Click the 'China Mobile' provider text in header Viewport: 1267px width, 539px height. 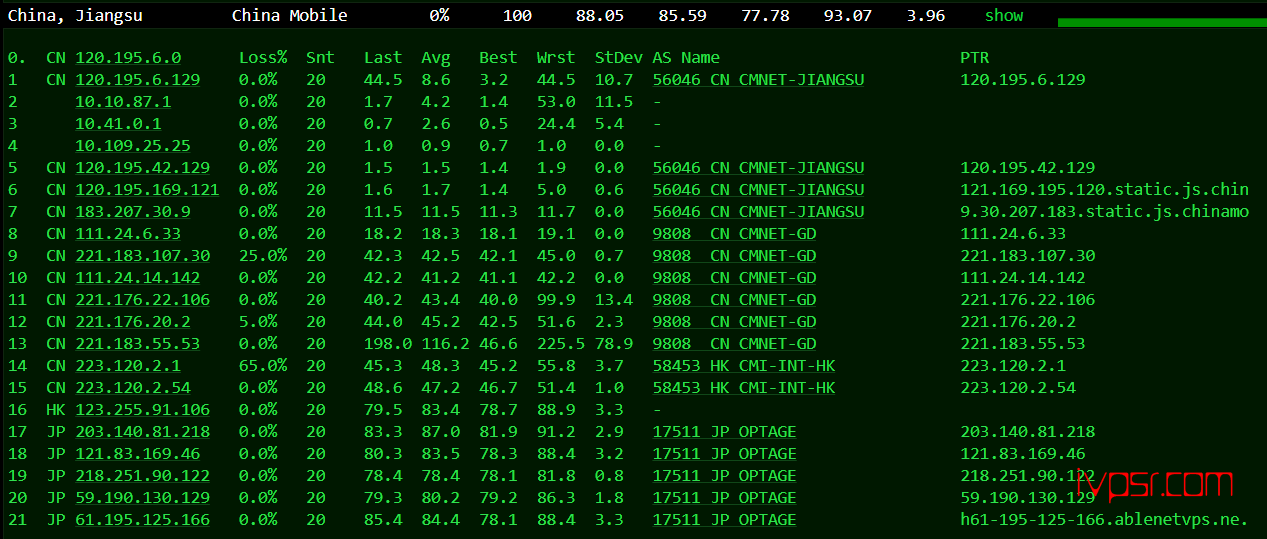pyautogui.click(x=290, y=15)
